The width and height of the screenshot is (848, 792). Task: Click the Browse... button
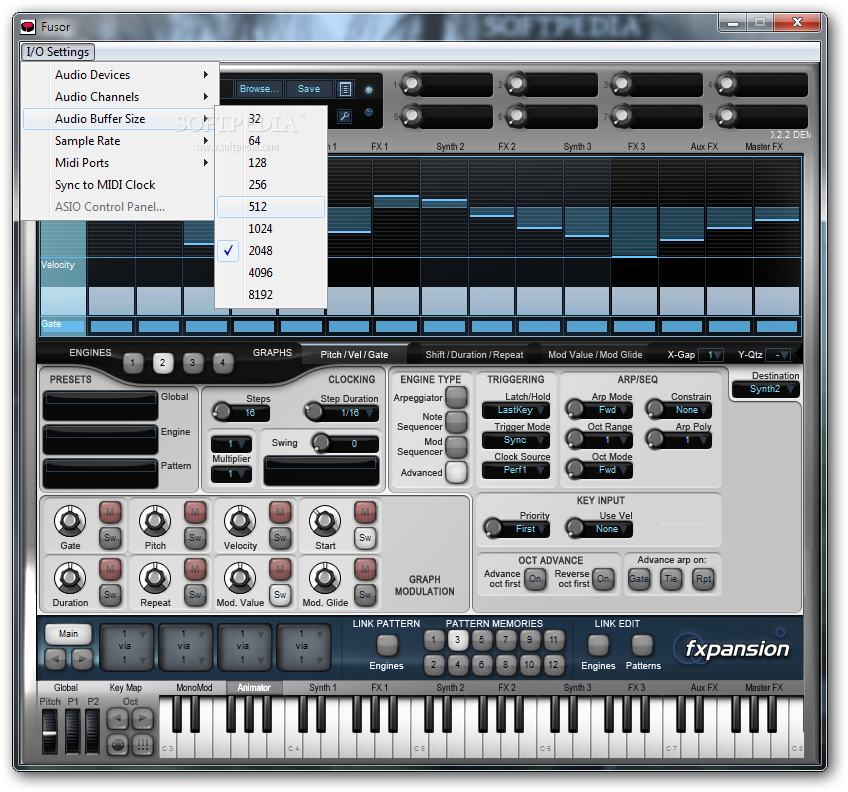coord(259,89)
